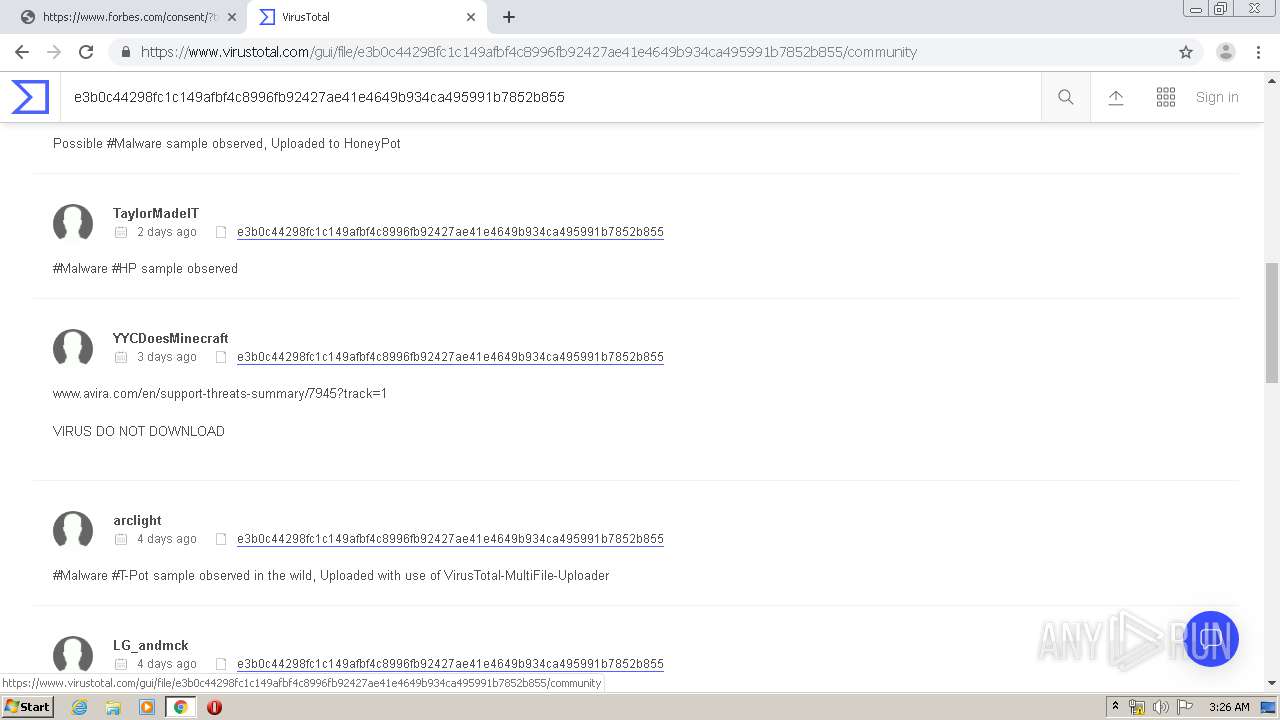Launch Internet Explorer from the taskbar
Viewport: 1280px width, 720px height.
tap(79, 707)
